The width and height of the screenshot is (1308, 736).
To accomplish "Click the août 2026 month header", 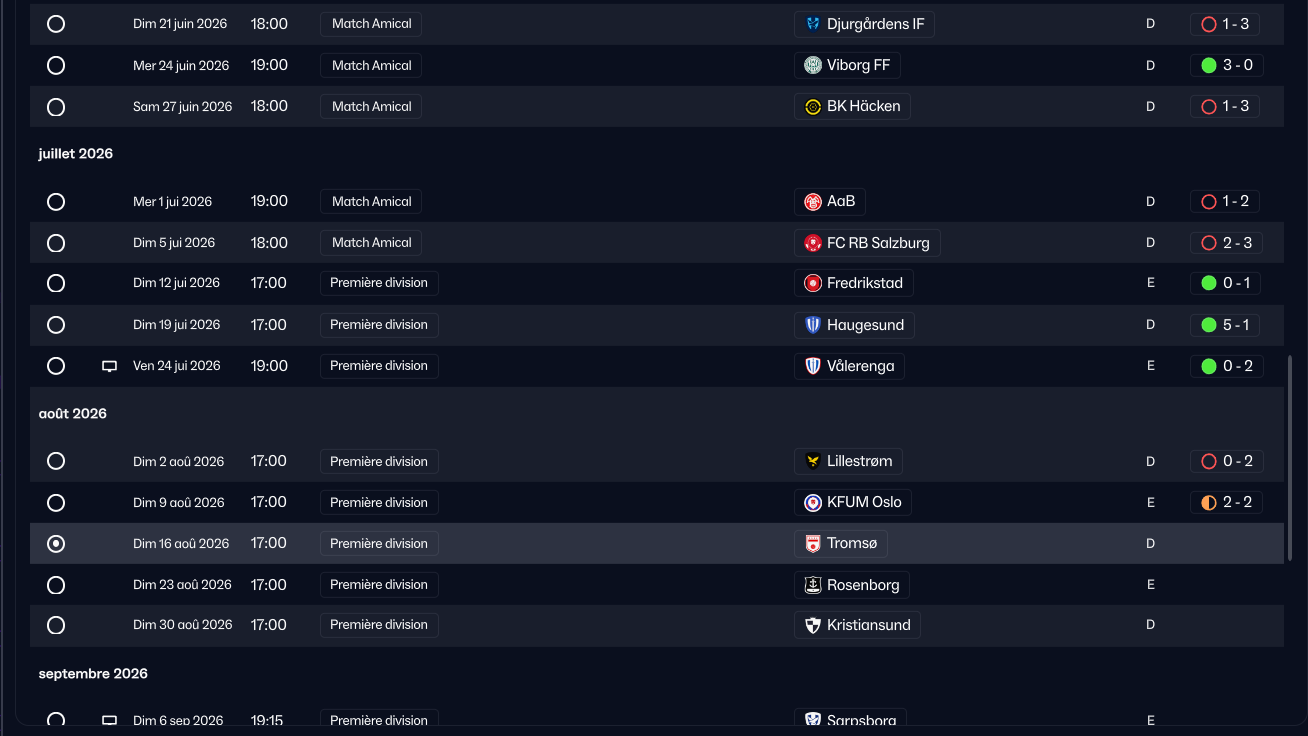I will pos(73,414).
